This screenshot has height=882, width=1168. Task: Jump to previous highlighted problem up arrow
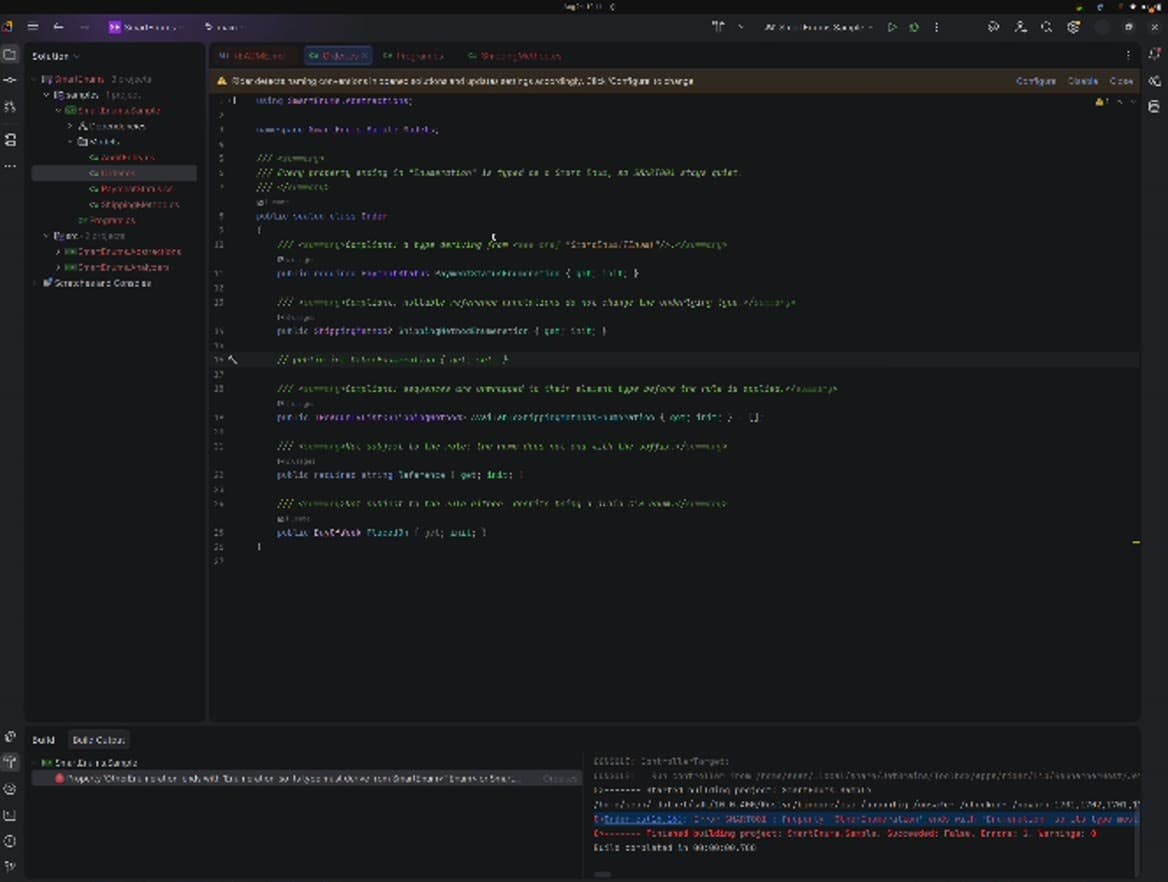[x=1120, y=101]
